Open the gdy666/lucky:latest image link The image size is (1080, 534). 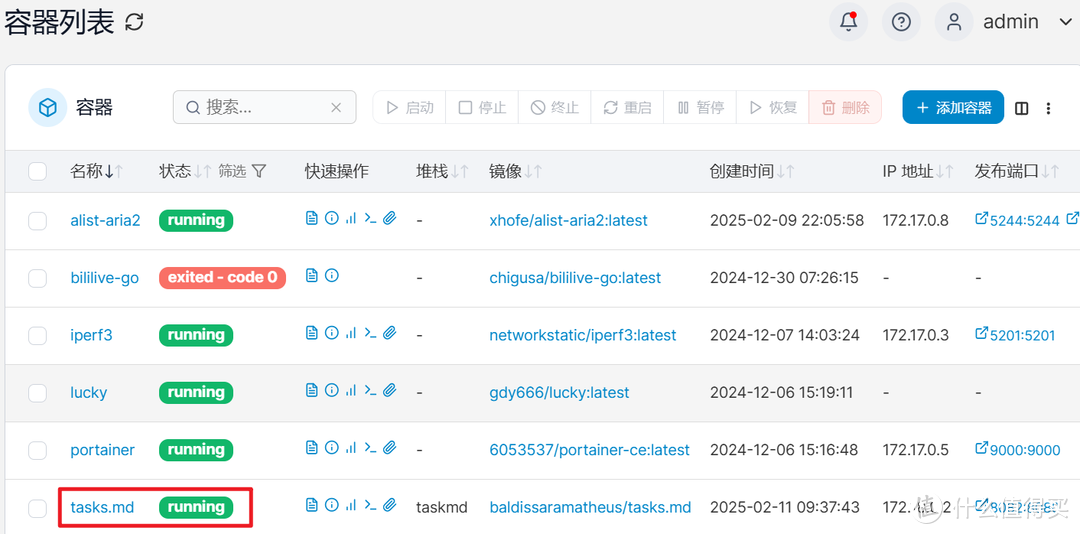pos(559,393)
